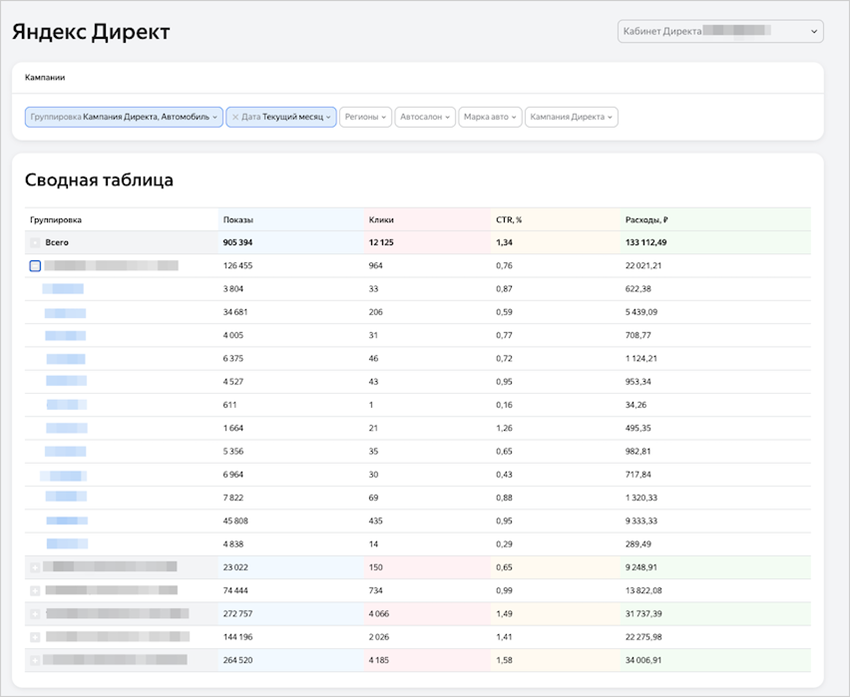Open the Кампания Директа filter dropdown
This screenshot has height=697, width=850.
tap(571, 117)
